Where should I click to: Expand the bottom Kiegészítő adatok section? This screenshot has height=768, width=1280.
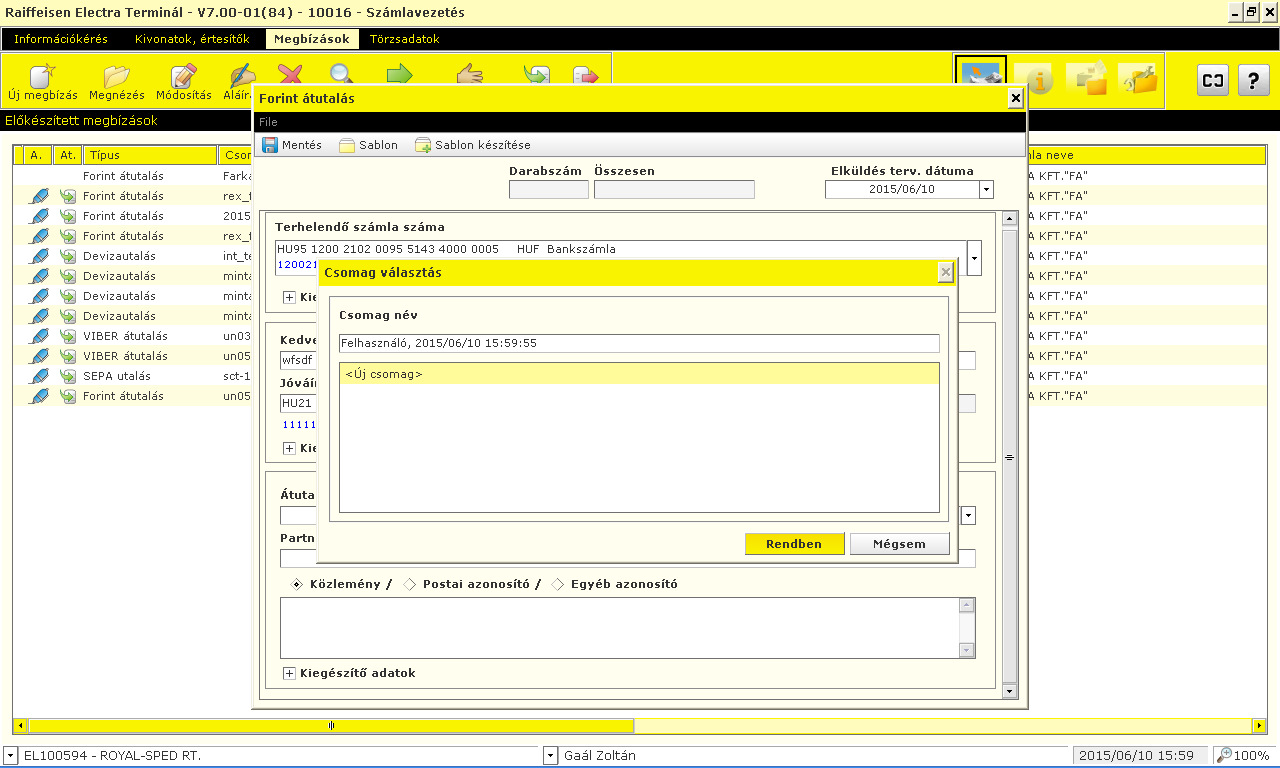click(x=290, y=674)
